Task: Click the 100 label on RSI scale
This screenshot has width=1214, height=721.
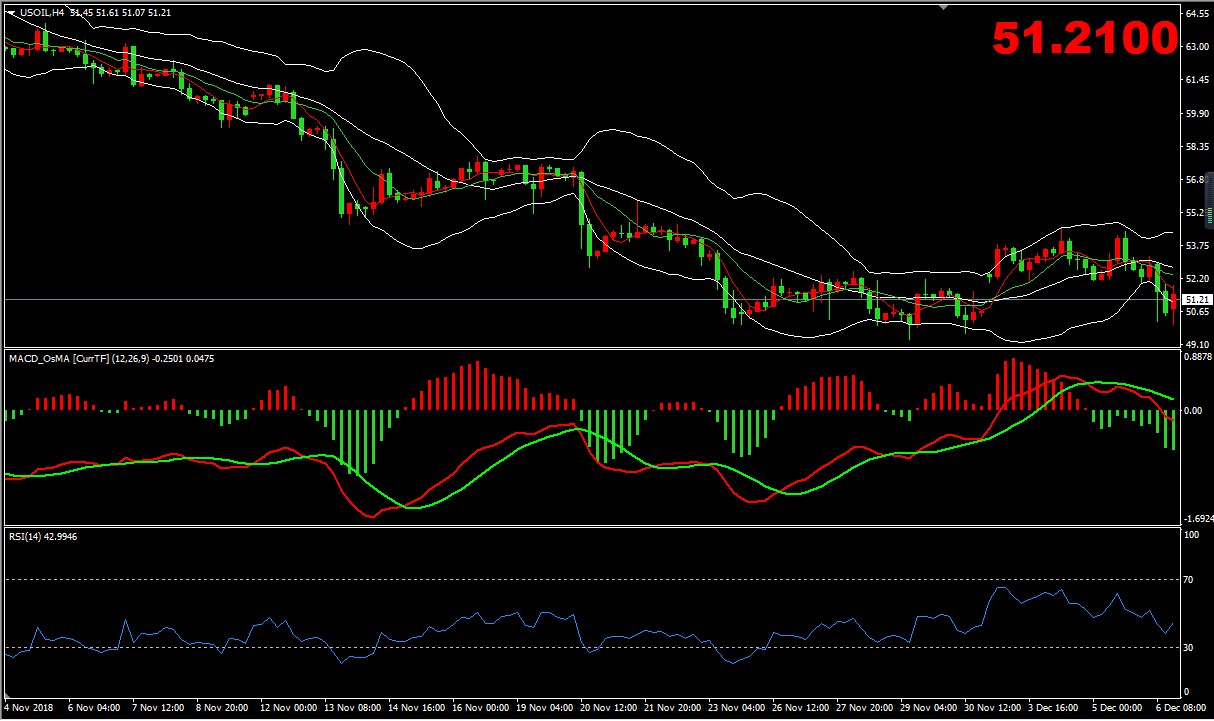Action: coord(1191,535)
